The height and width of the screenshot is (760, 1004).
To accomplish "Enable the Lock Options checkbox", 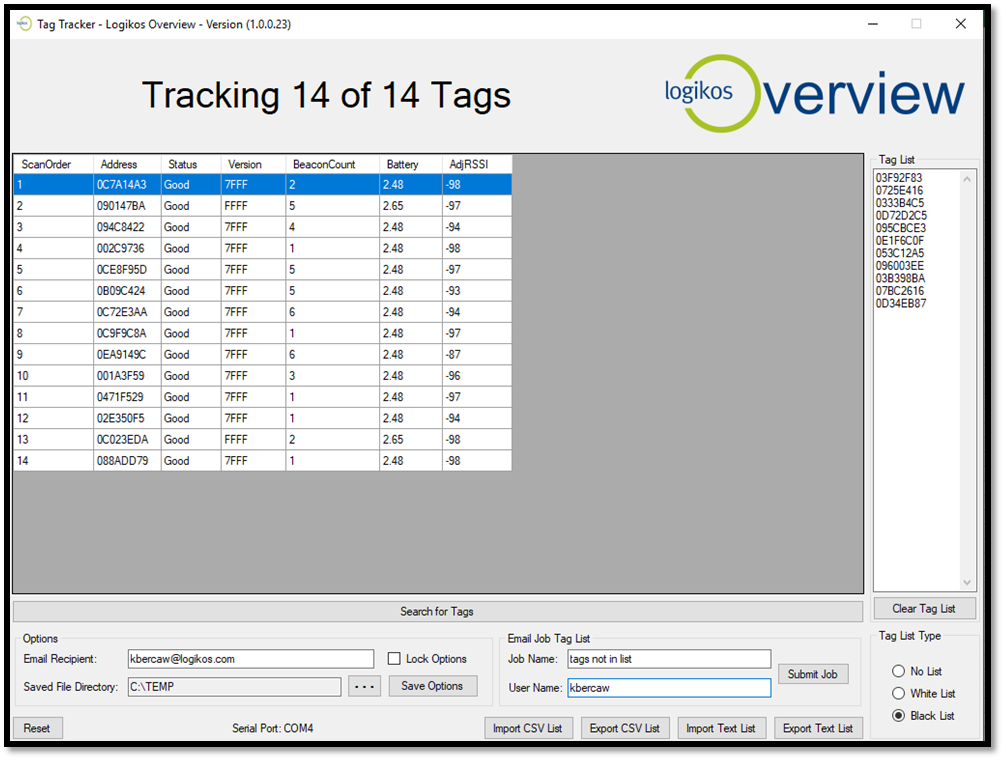I will point(394,659).
